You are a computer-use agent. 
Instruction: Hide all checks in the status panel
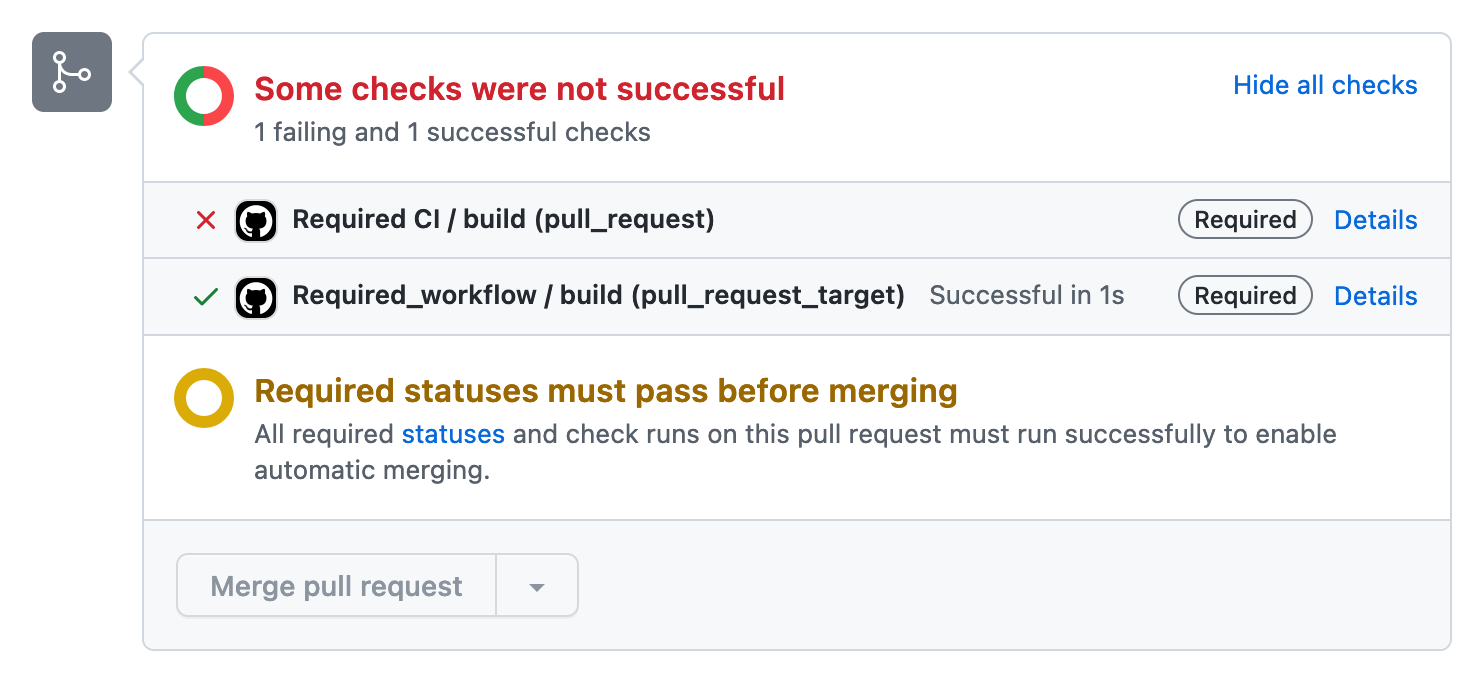pyautogui.click(x=1325, y=85)
